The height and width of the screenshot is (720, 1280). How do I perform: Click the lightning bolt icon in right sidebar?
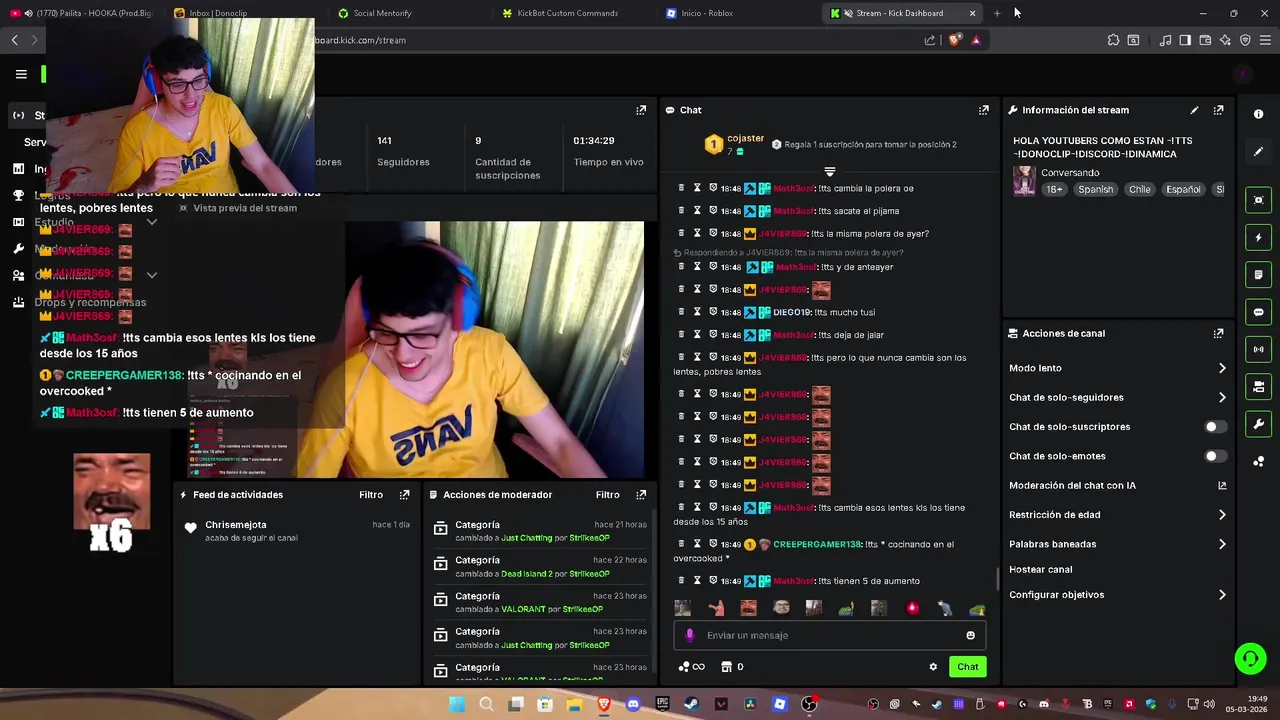[1258, 238]
